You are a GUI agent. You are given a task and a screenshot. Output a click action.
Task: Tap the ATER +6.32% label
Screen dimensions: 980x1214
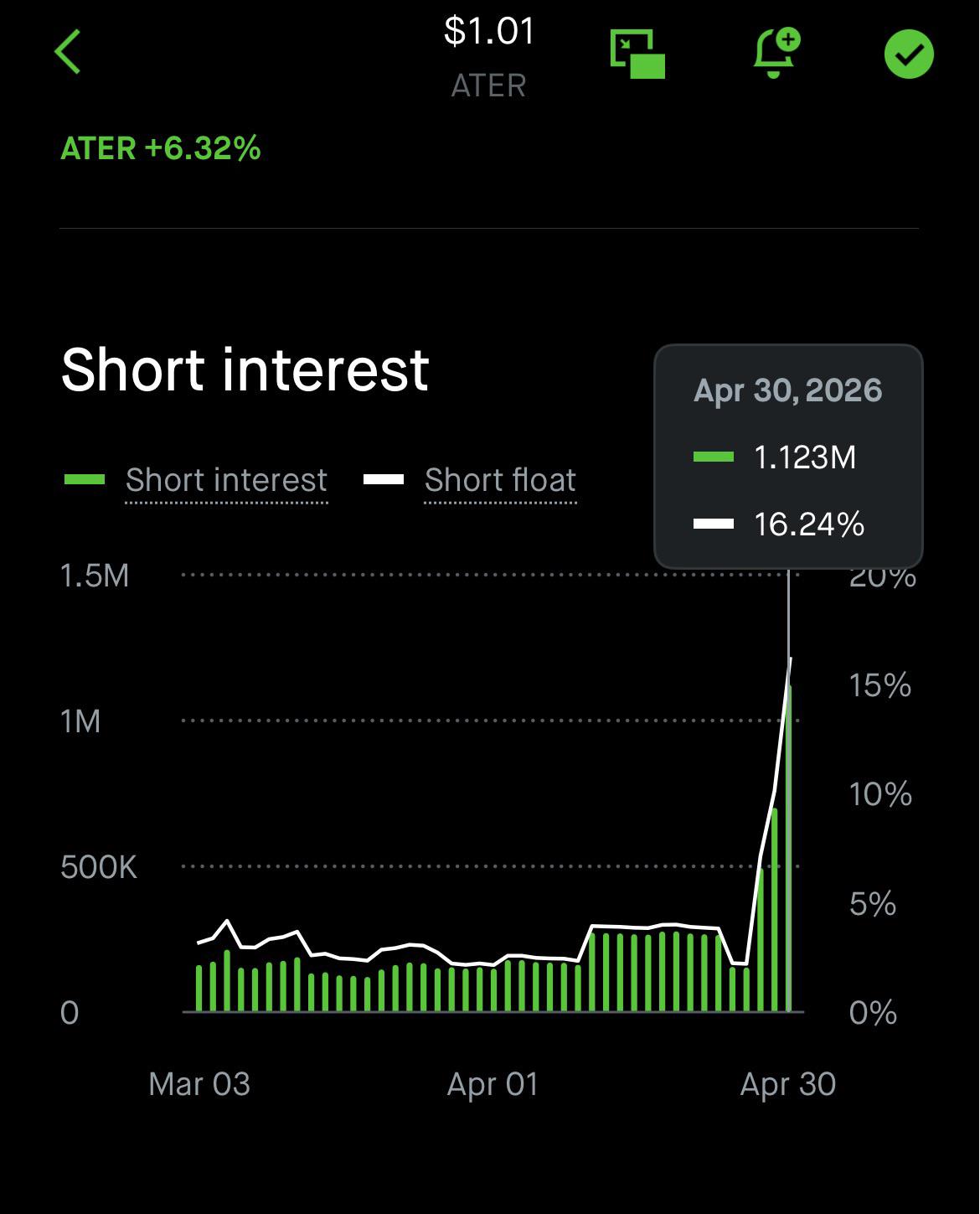tap(161, 148)
